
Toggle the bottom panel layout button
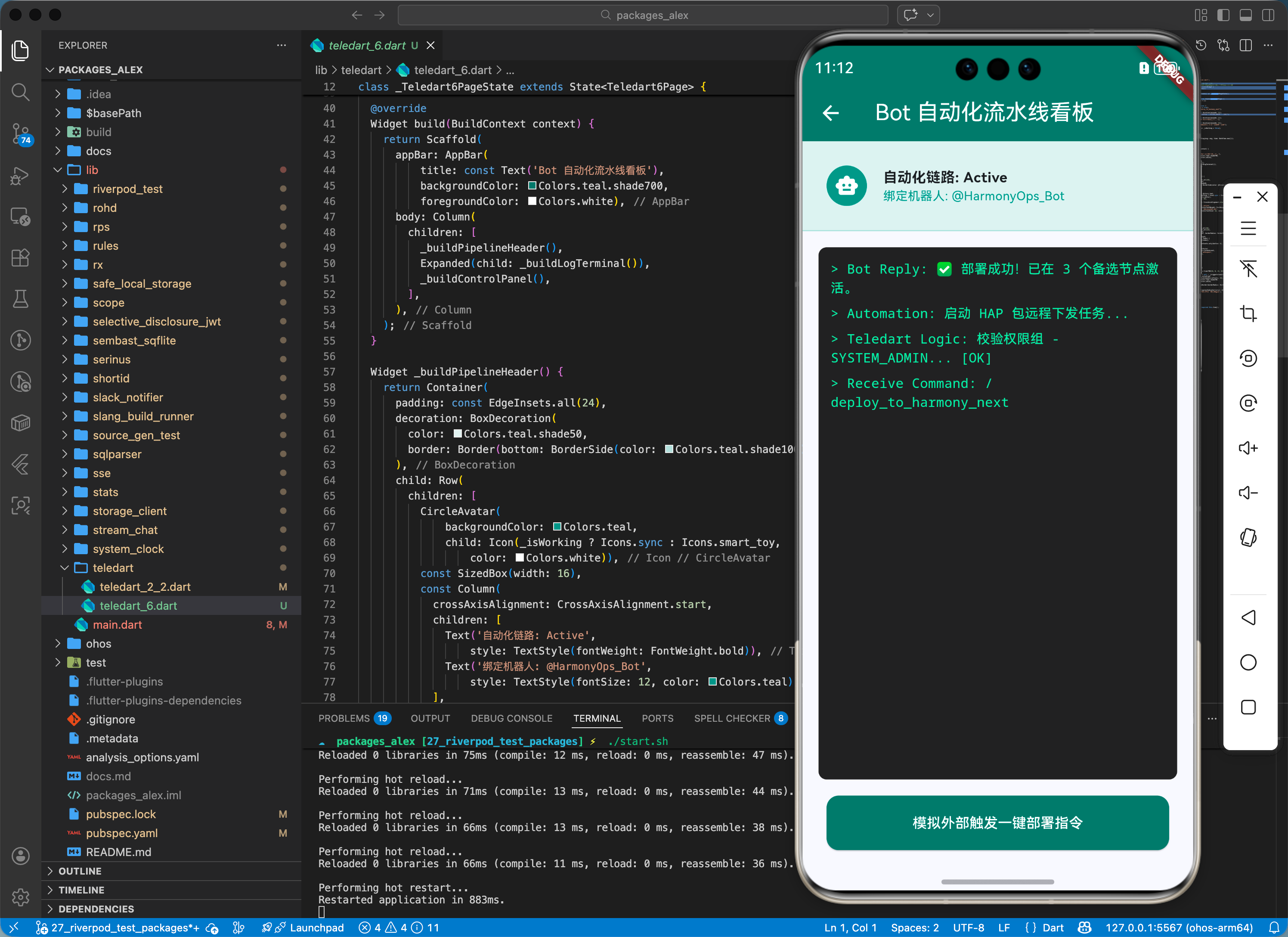pos(1245,16)
